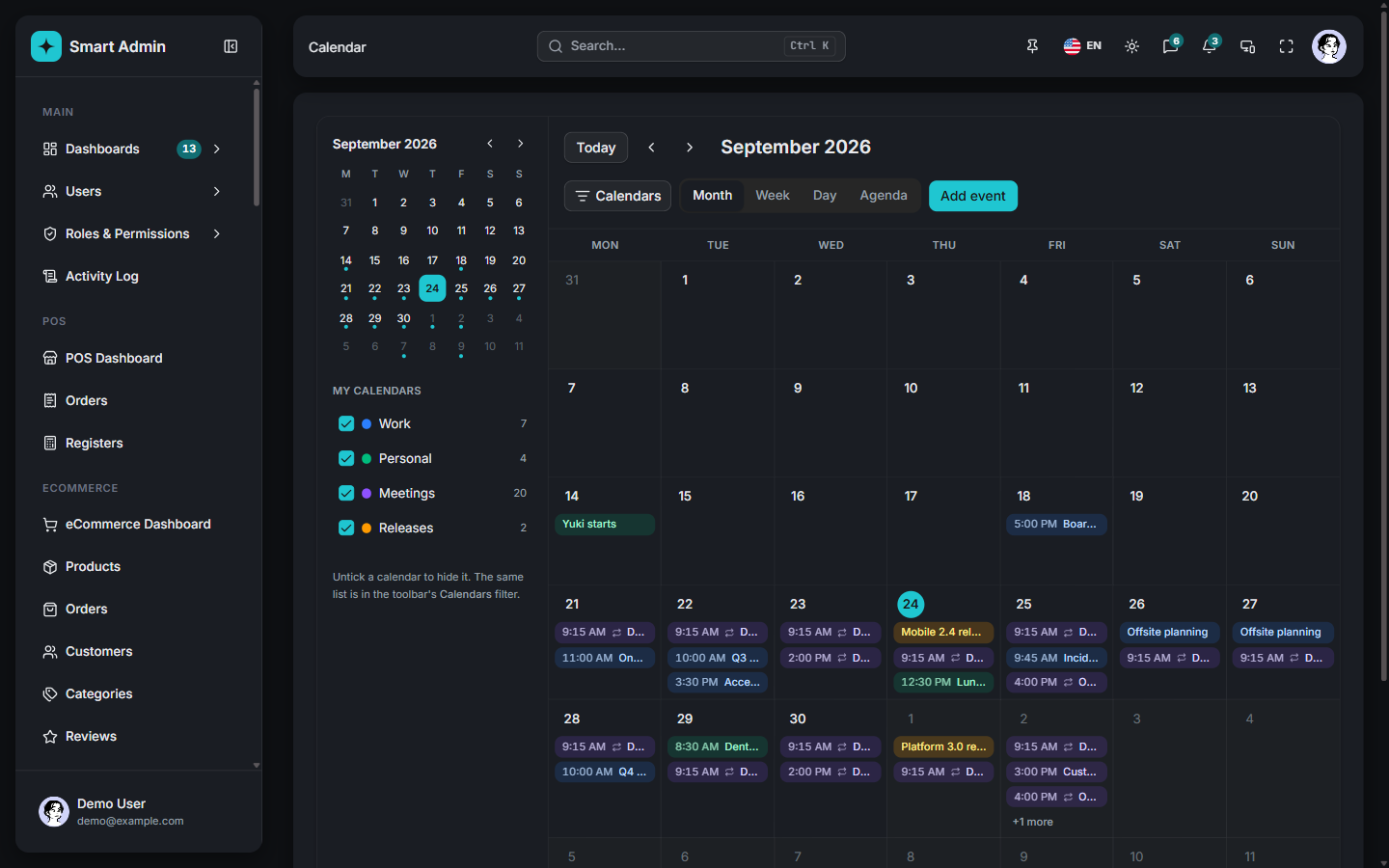The image size is (1389, 868).
Task: Expand the Users submenu chevron
Action: (217, 191)
